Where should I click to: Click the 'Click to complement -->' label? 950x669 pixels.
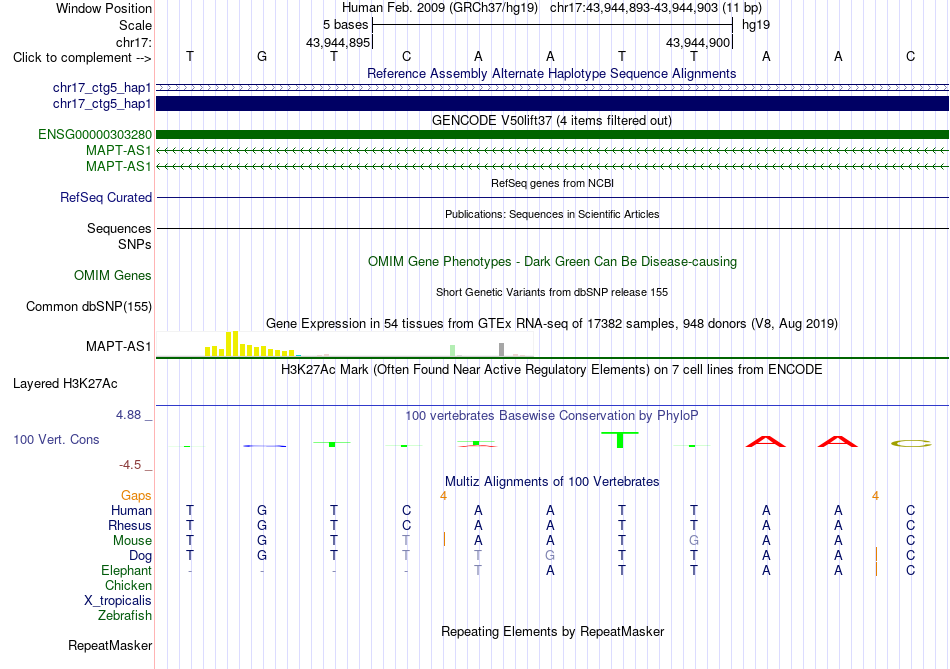82,58
